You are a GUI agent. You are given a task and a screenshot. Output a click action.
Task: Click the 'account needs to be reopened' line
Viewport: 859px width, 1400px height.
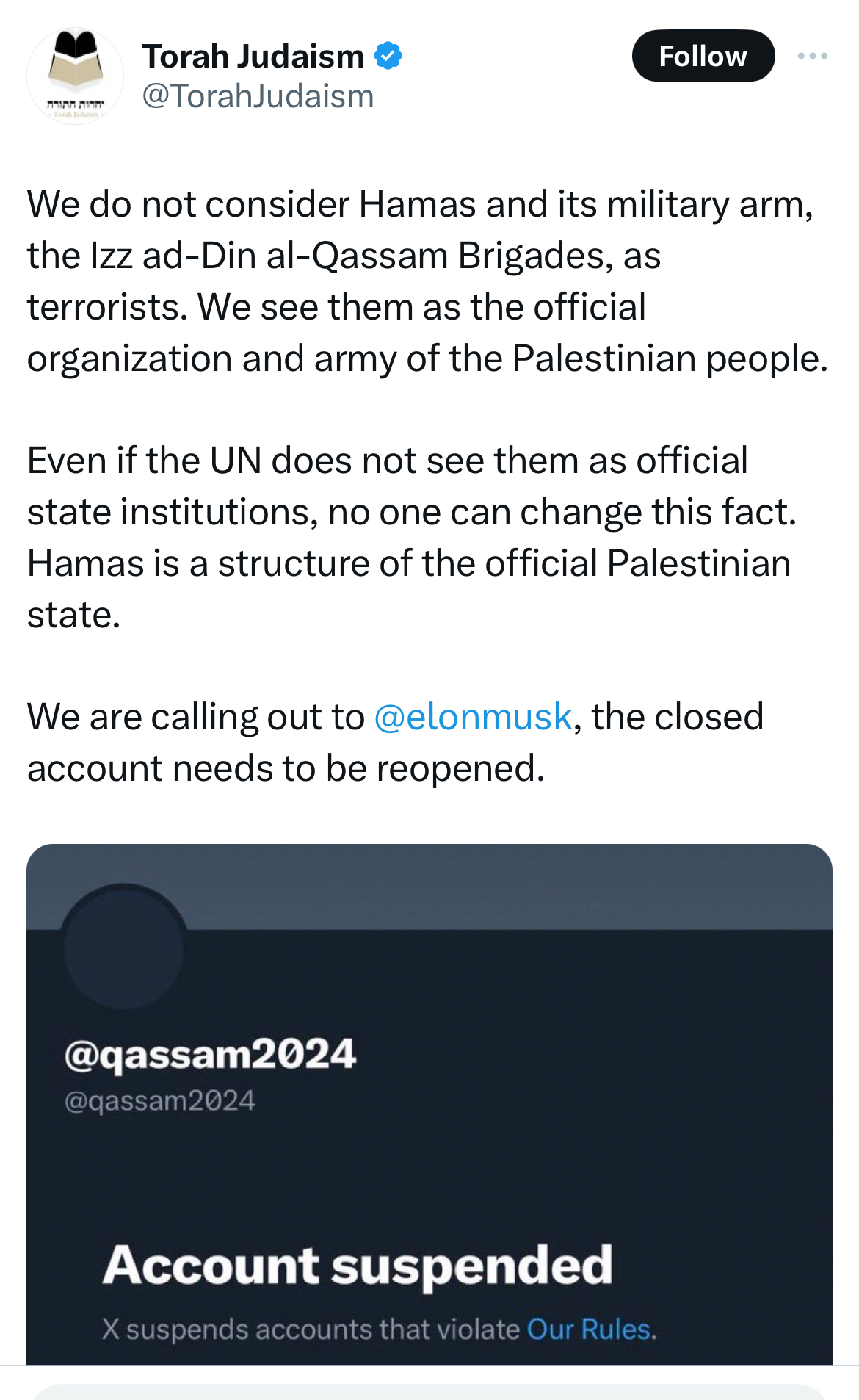(x=286, y=768)
